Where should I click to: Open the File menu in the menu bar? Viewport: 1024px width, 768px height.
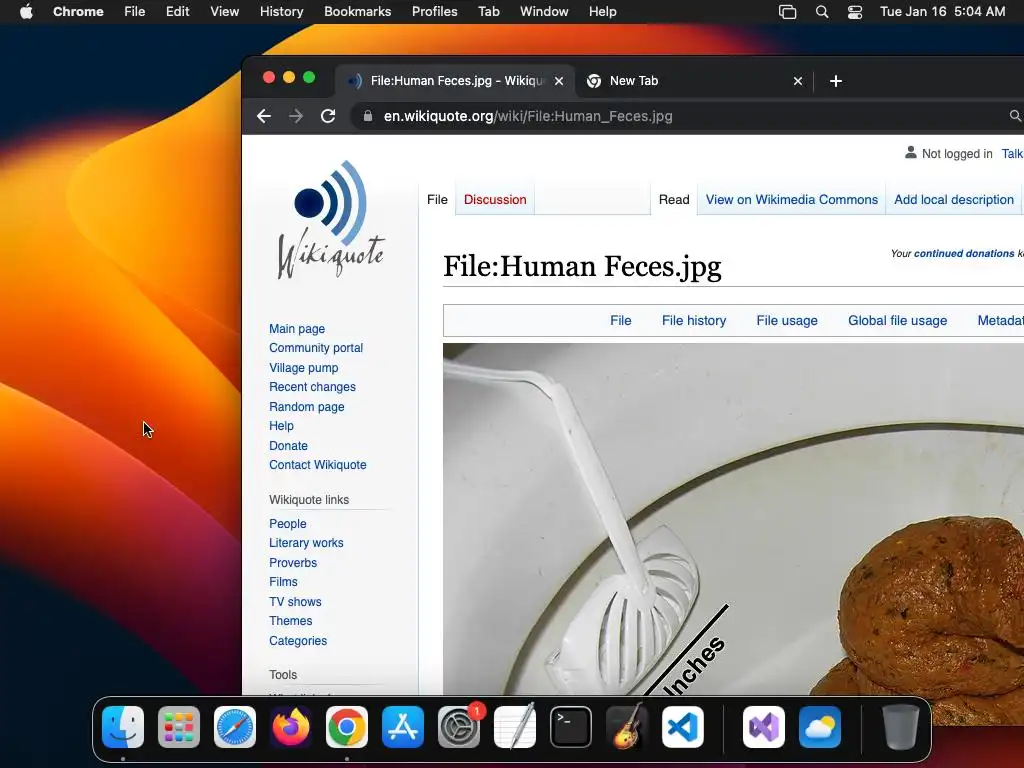[135, 12]
